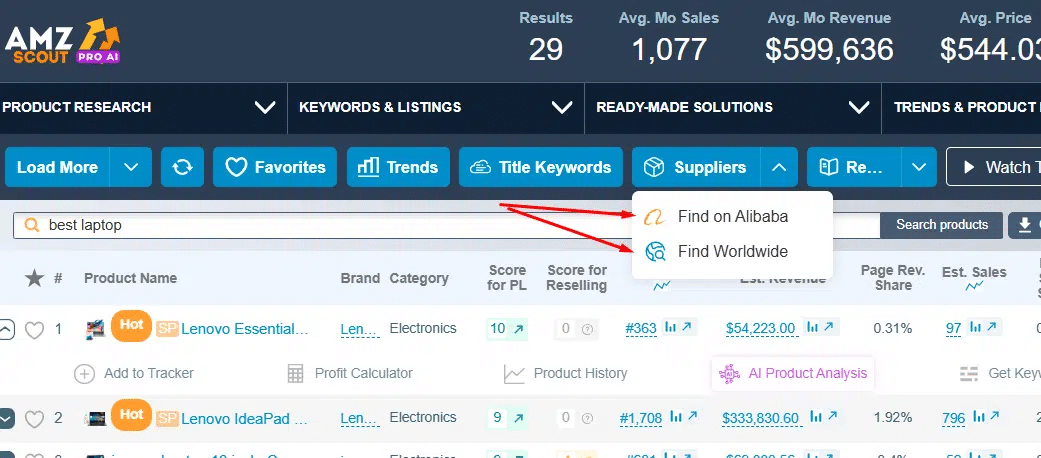Screen dimensions: 1041x458
Task: Click the refresh results icon button
Action: coord(182,167)
